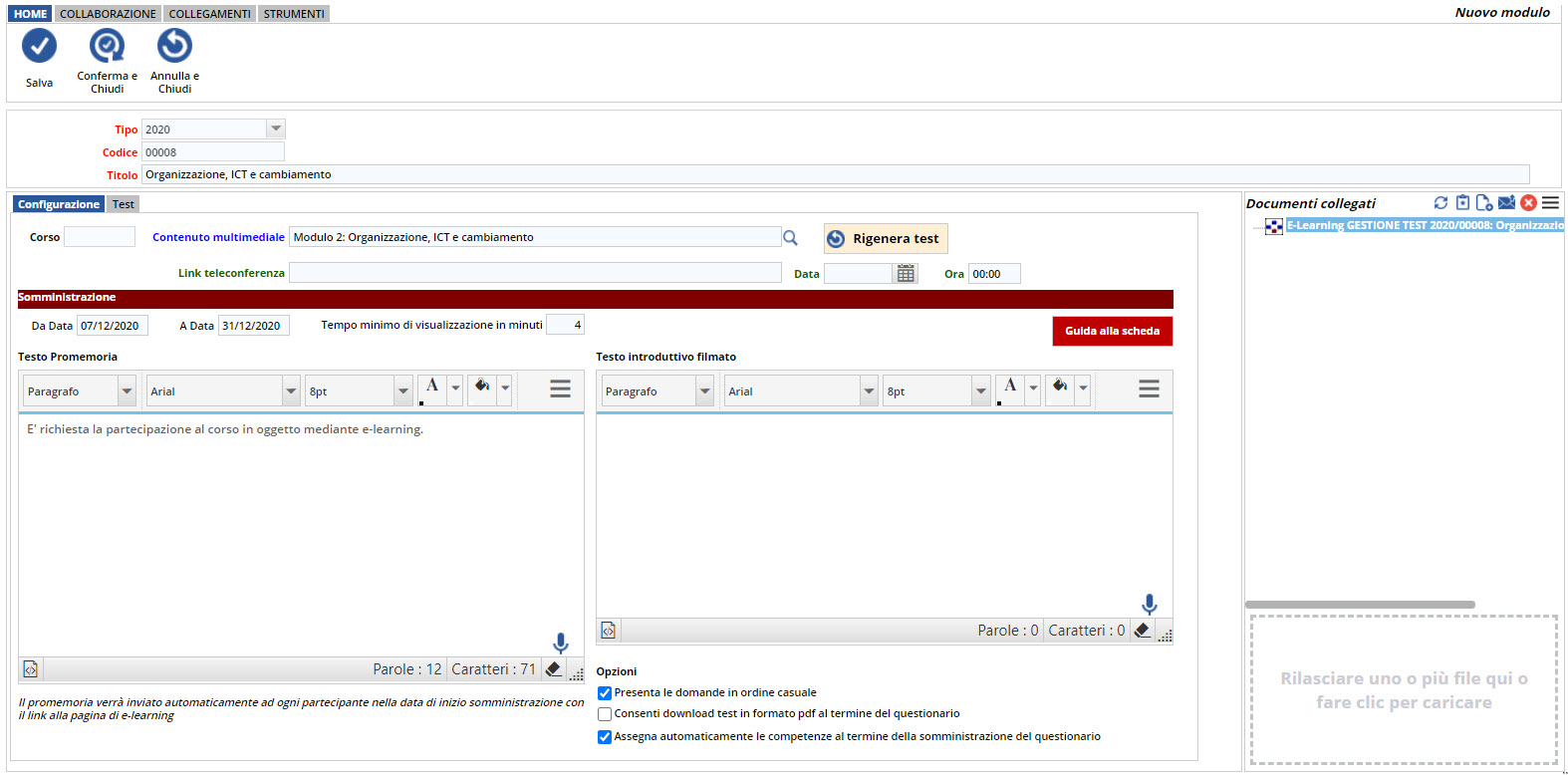Send linked document by email icon
This screenshot has width=1568, height=775.
tap(1506, 203)
